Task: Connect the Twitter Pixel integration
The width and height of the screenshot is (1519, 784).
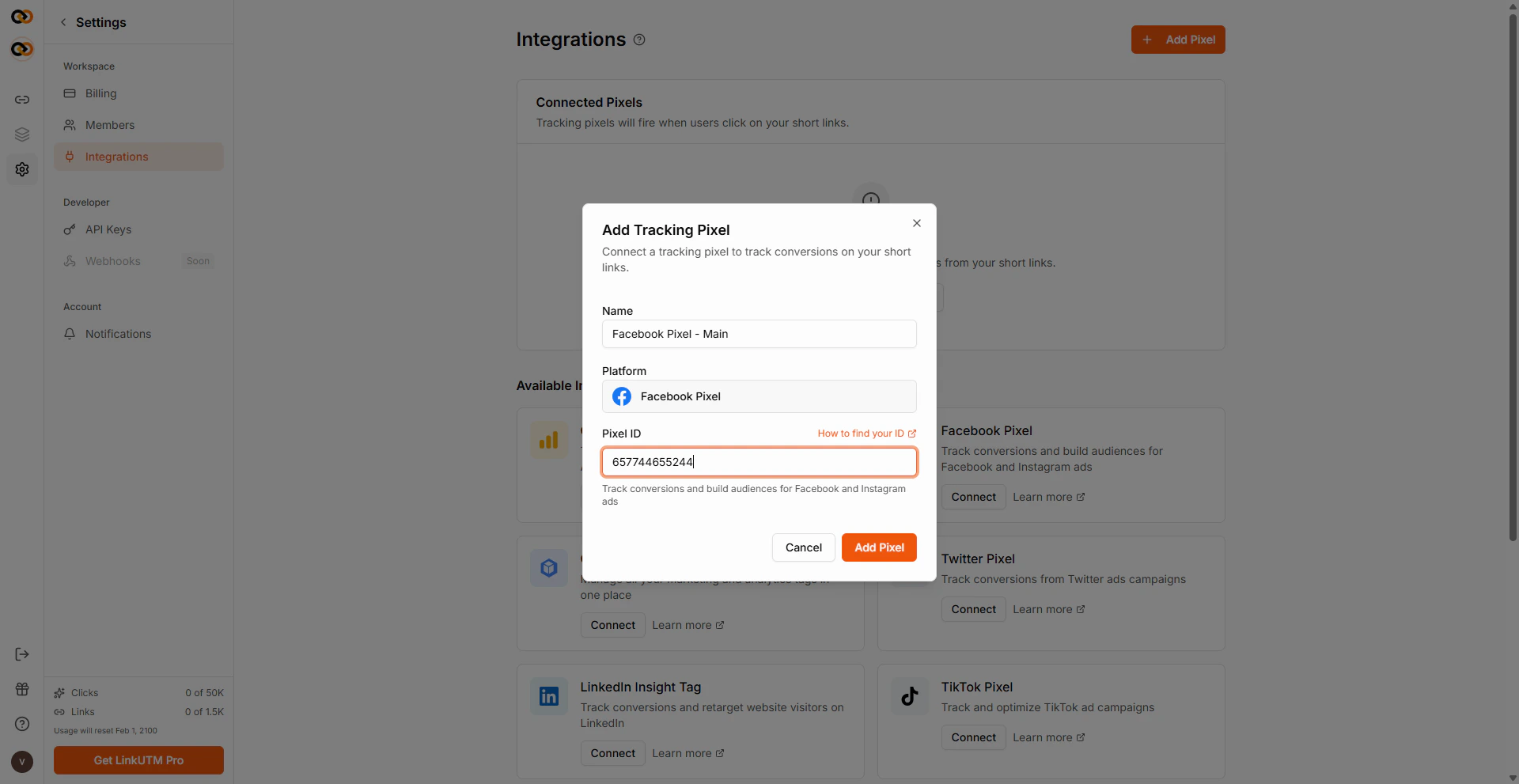Action: (x=973, y=609)
